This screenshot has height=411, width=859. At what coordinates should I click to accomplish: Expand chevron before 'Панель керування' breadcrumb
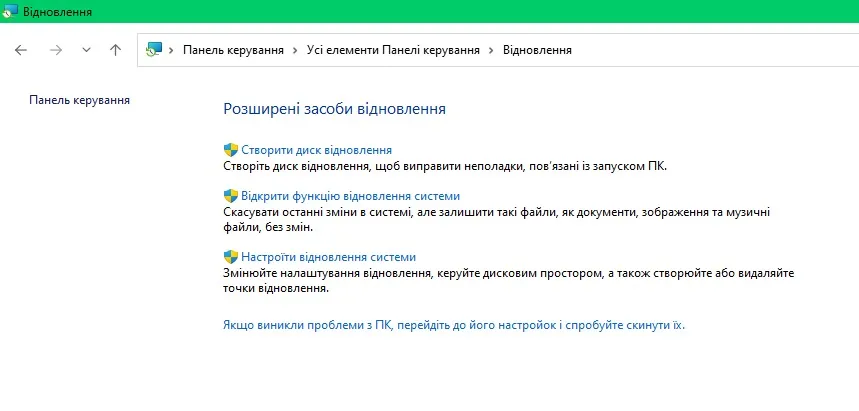click(171, 50)
